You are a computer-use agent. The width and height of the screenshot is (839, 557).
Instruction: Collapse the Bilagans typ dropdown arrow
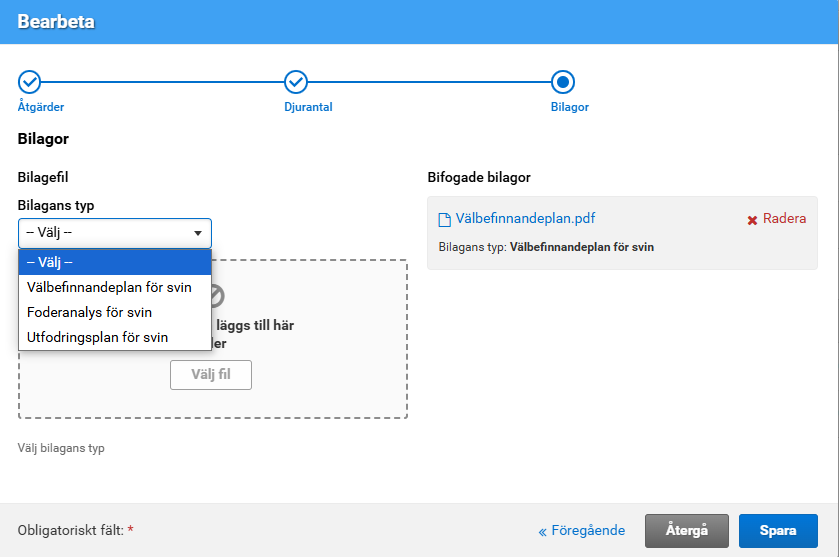(197, 234)
